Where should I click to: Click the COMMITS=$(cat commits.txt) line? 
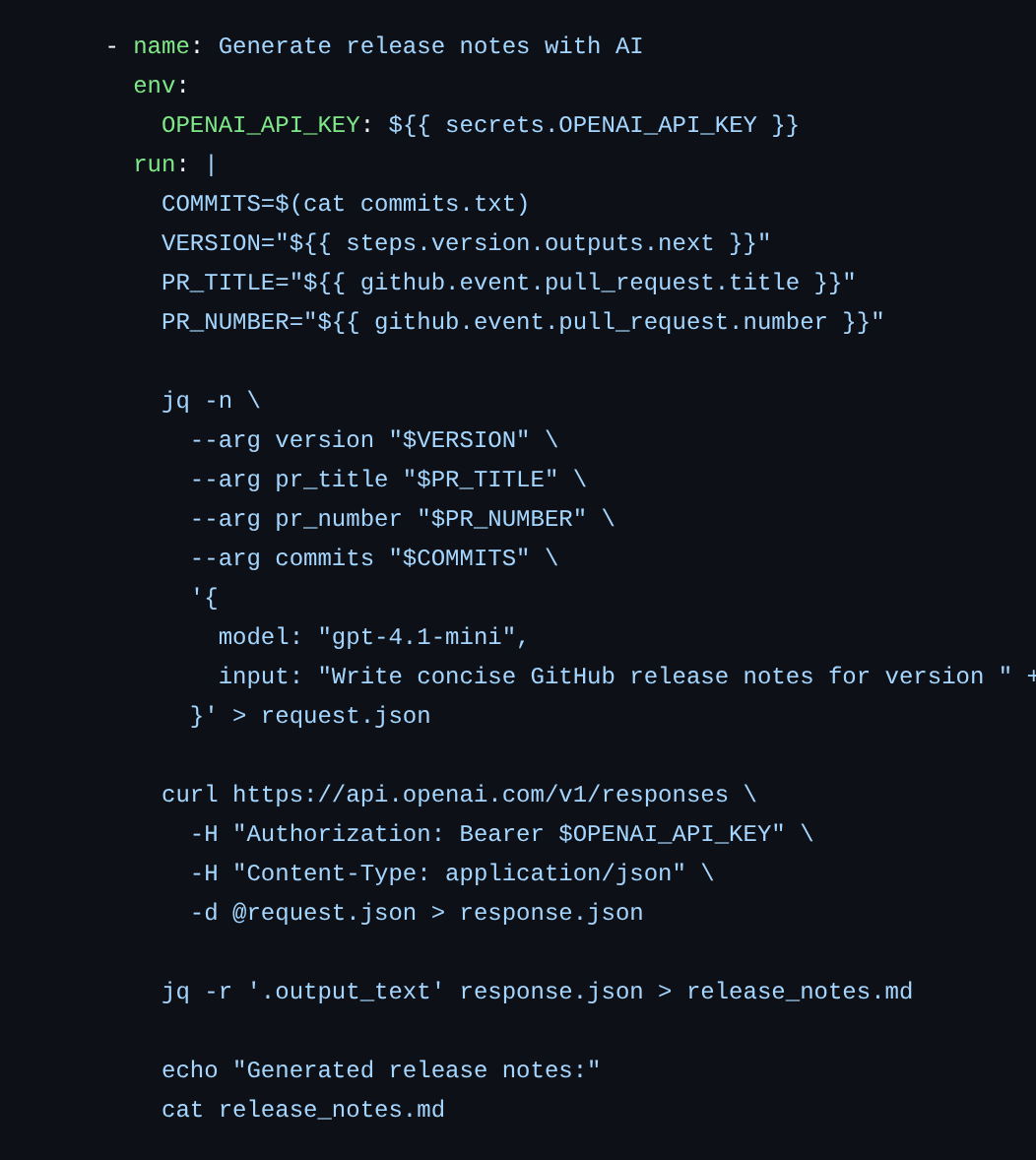(345, 204)
